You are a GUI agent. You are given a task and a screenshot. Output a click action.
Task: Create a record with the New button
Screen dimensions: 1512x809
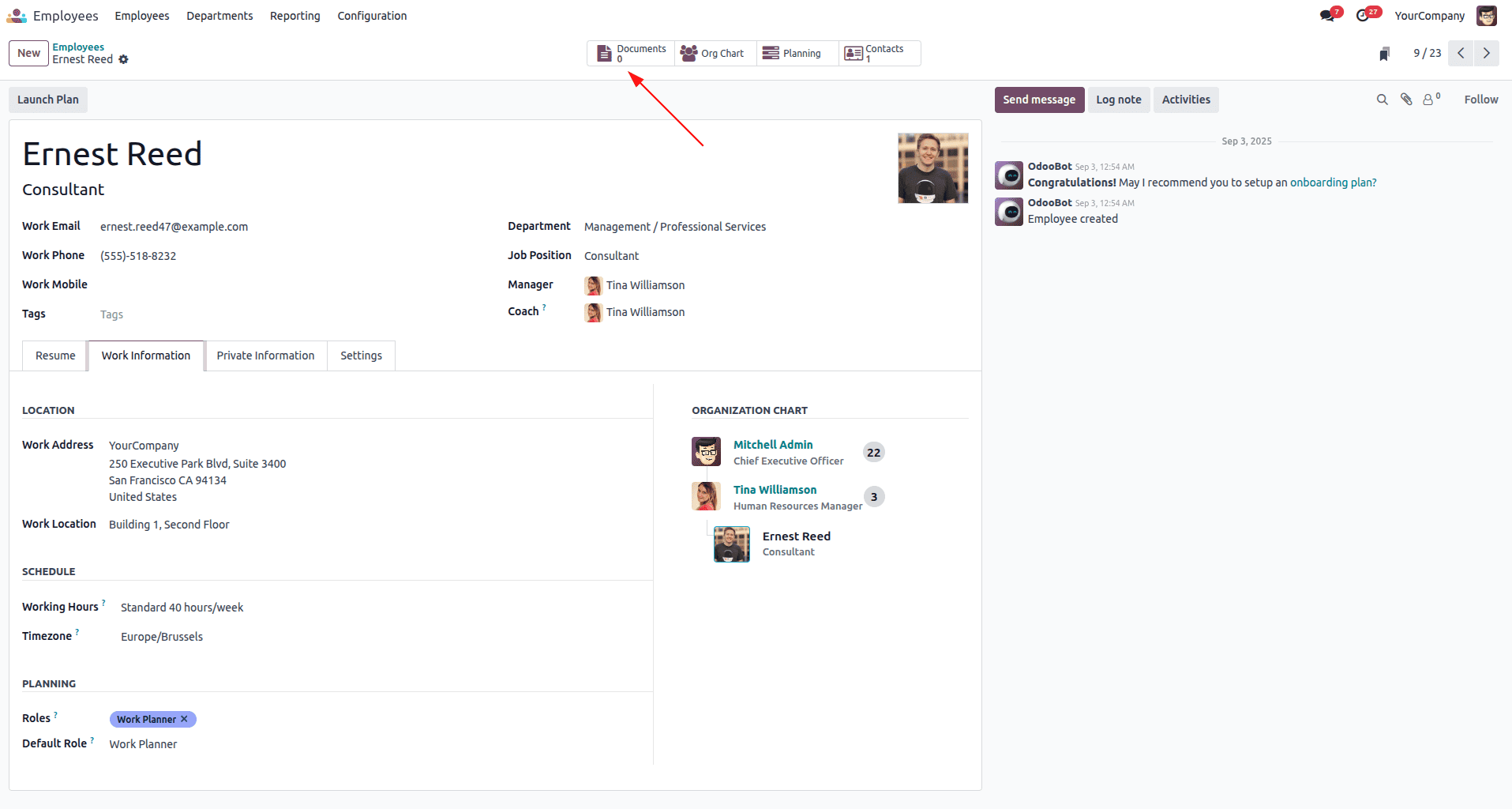click(28, 53)
